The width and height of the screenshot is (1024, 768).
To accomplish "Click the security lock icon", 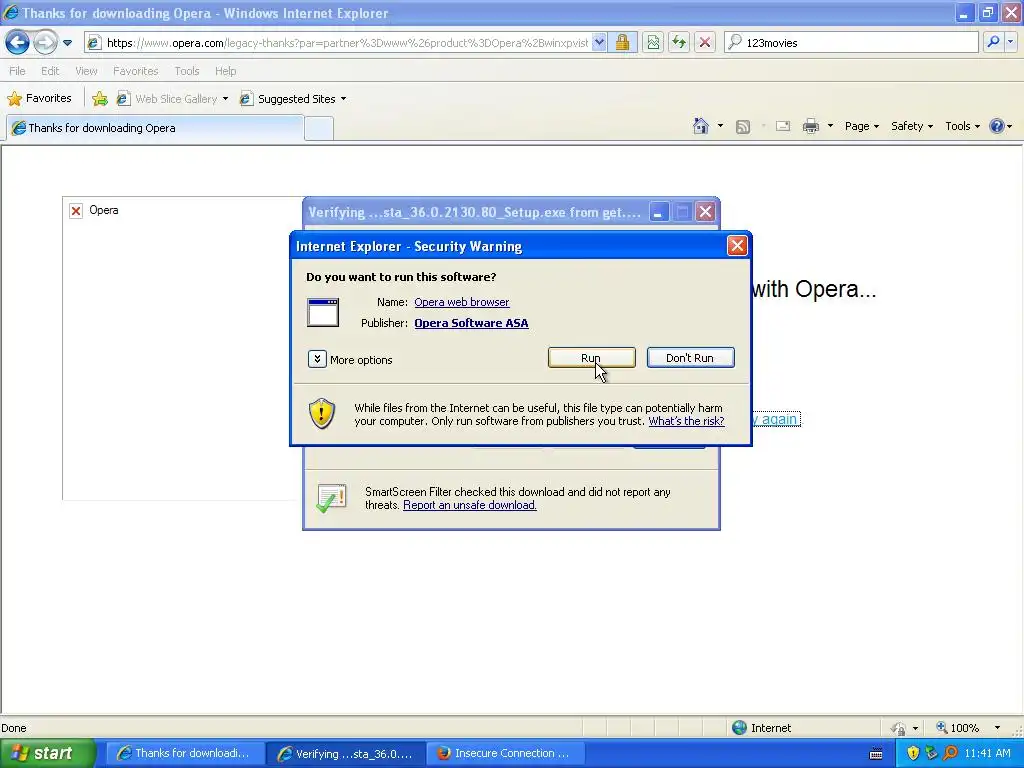I will 622,43.
